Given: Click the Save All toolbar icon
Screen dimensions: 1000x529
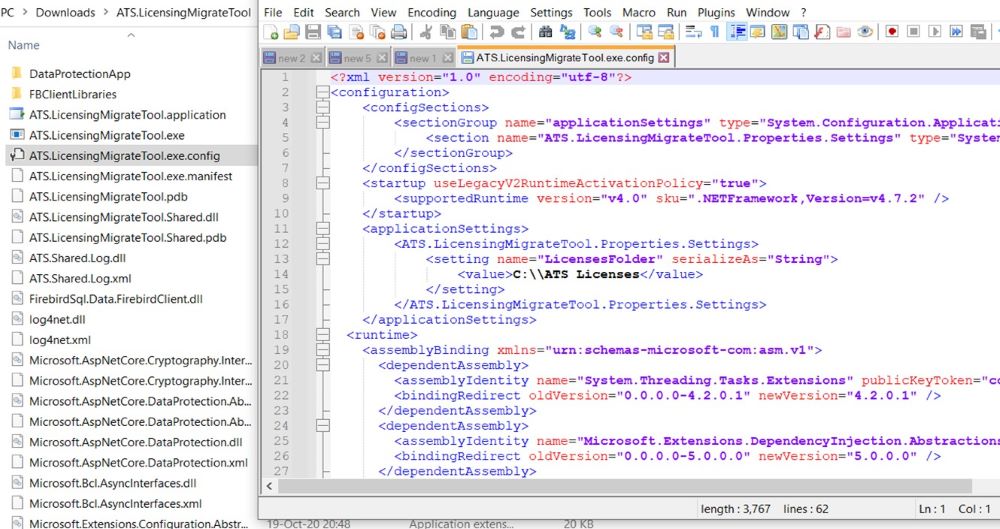Looking at the screenshot, I should 332,32.
